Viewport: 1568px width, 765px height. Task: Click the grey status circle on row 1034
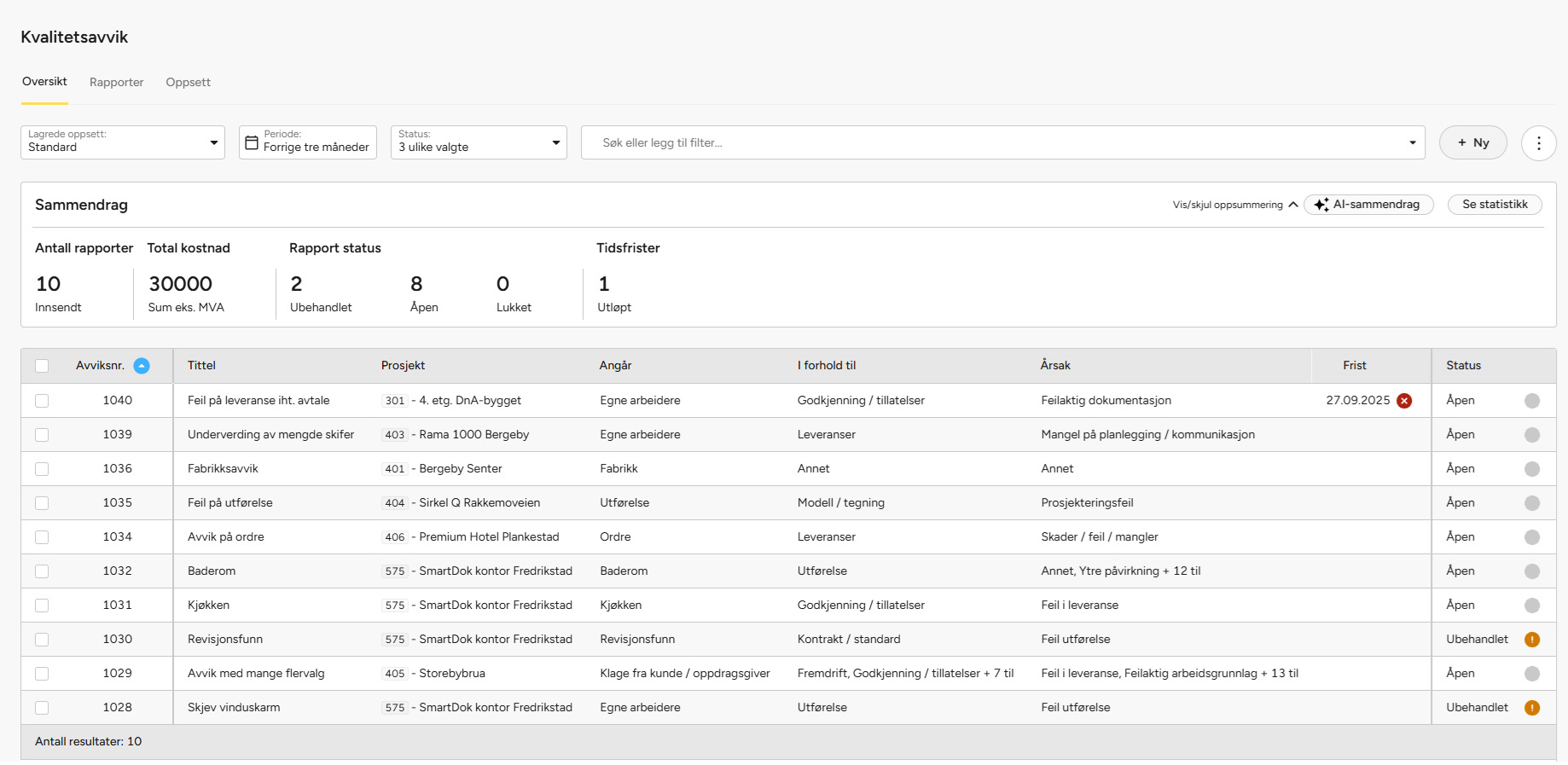[x=1531, y=537]
